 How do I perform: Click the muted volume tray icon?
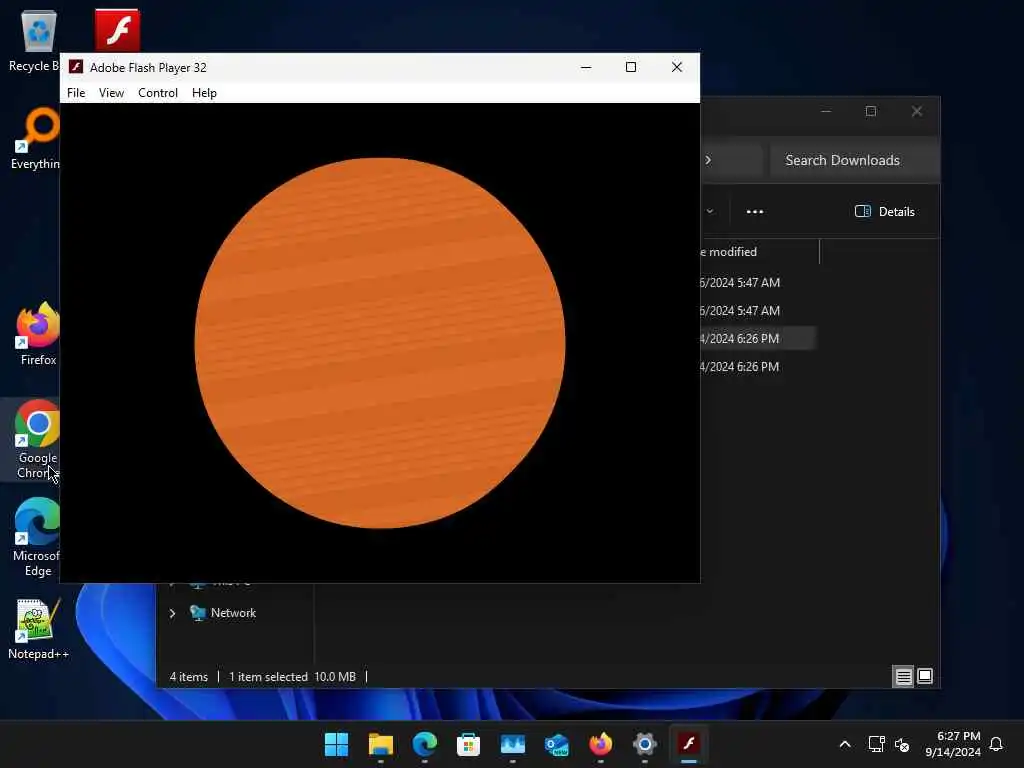pos(902,744)
